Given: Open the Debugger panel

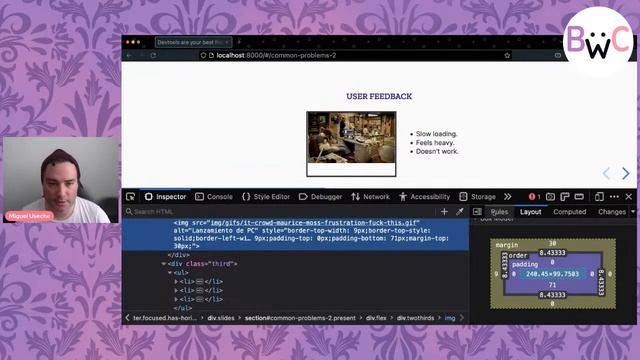Looking at the screenshot, I should 320,197.
